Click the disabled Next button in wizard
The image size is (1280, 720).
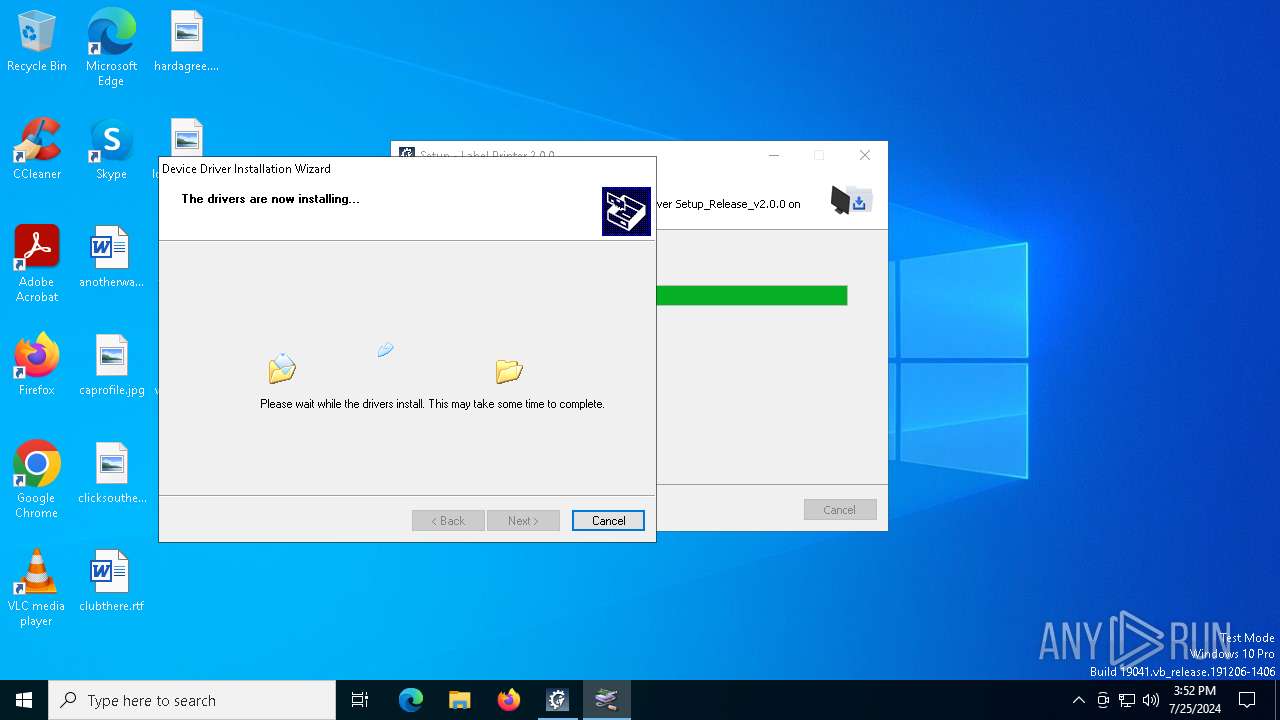pyautogui.click(x=523, y=521)
